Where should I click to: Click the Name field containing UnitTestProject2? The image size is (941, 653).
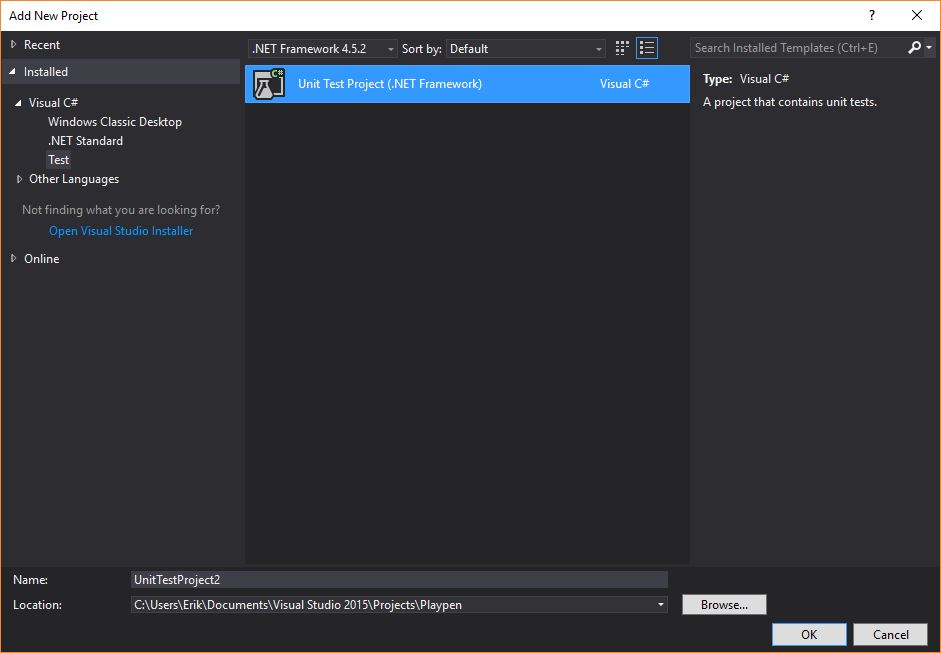pyautogui.click(x=399, y=579)
